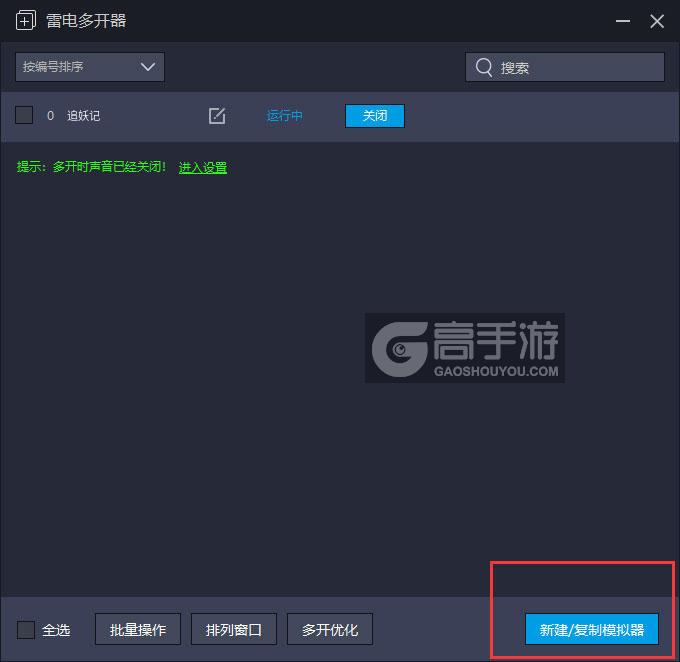The width and height of the screenshot is (680, 662).
Task: Click the edit icon for 追妖记 emulator
Action: (x=217, y=116)
